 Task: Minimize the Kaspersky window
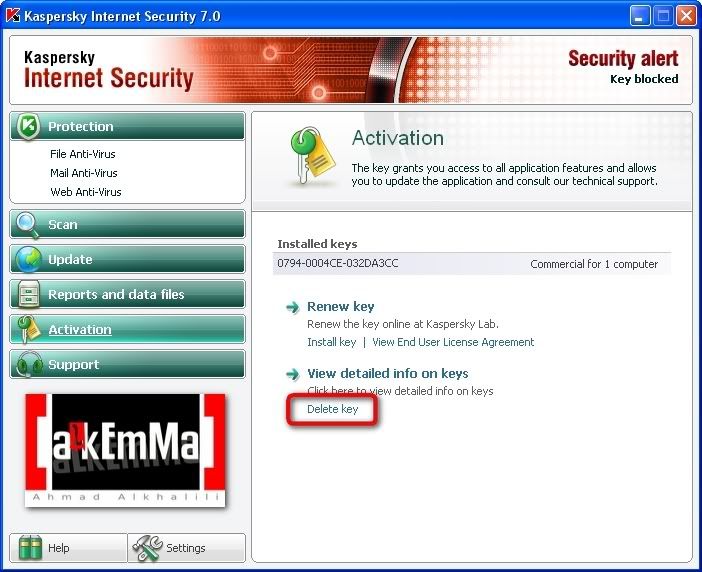point(640,16)
